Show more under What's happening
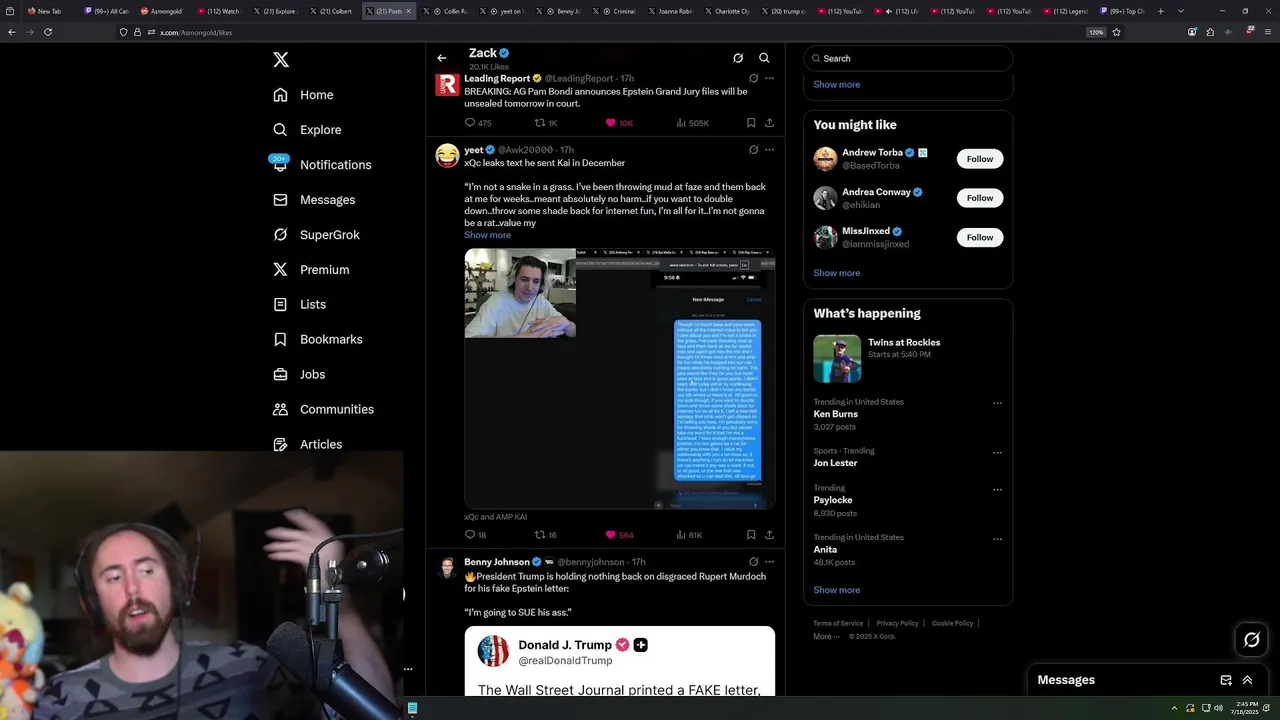The image size is (1280, 720). coord(836,590)
